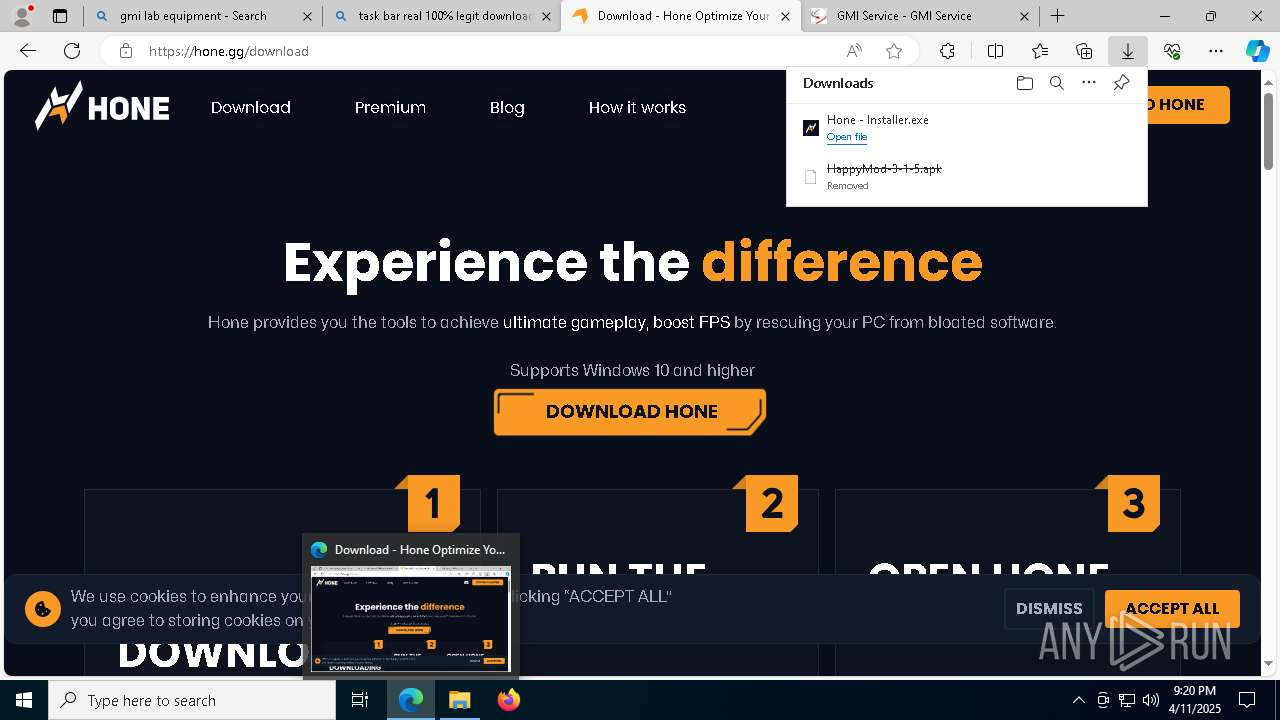Click the Open file link for Hone Installer
1280x720 pixels.
pos(847,137)
